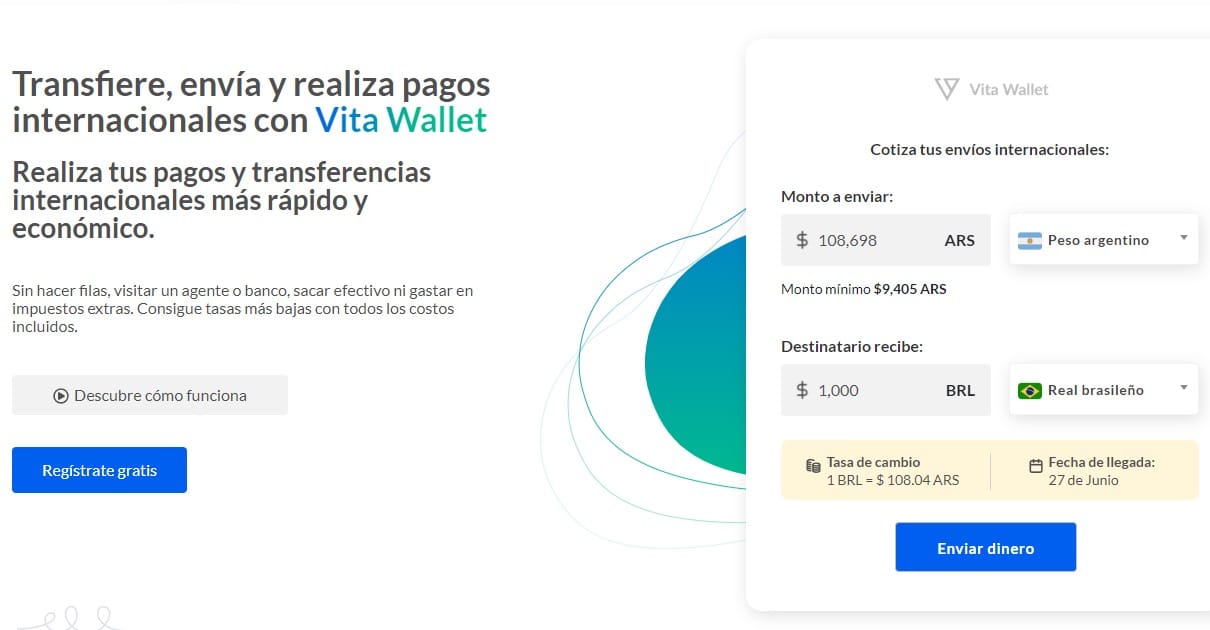Click the calendar icon beside Fecha de llegada
The height and width of the screenshot is (630, 1210).
point(1036,465)
